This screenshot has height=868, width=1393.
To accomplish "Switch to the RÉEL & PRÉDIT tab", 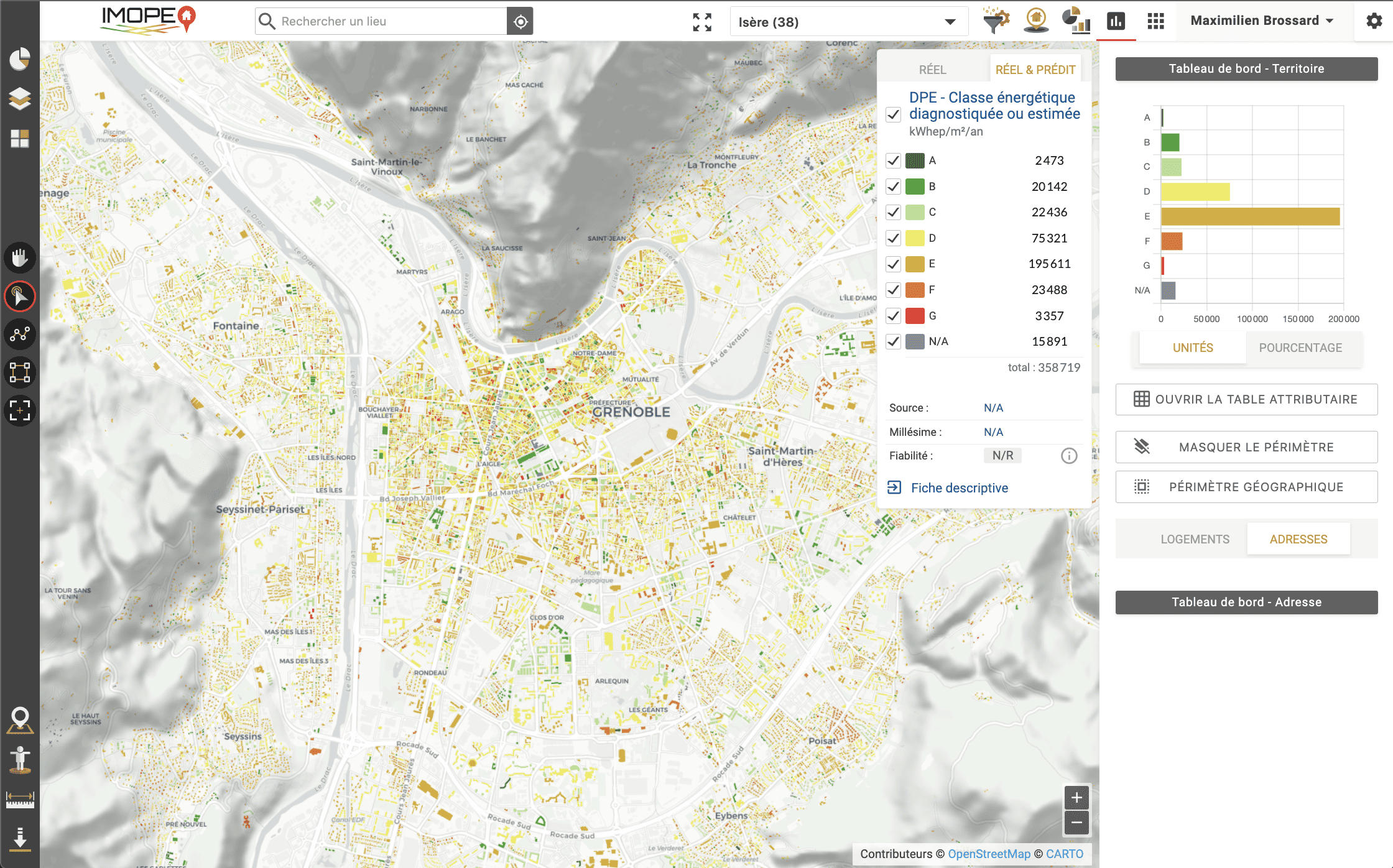I will tap(1035, 70).
